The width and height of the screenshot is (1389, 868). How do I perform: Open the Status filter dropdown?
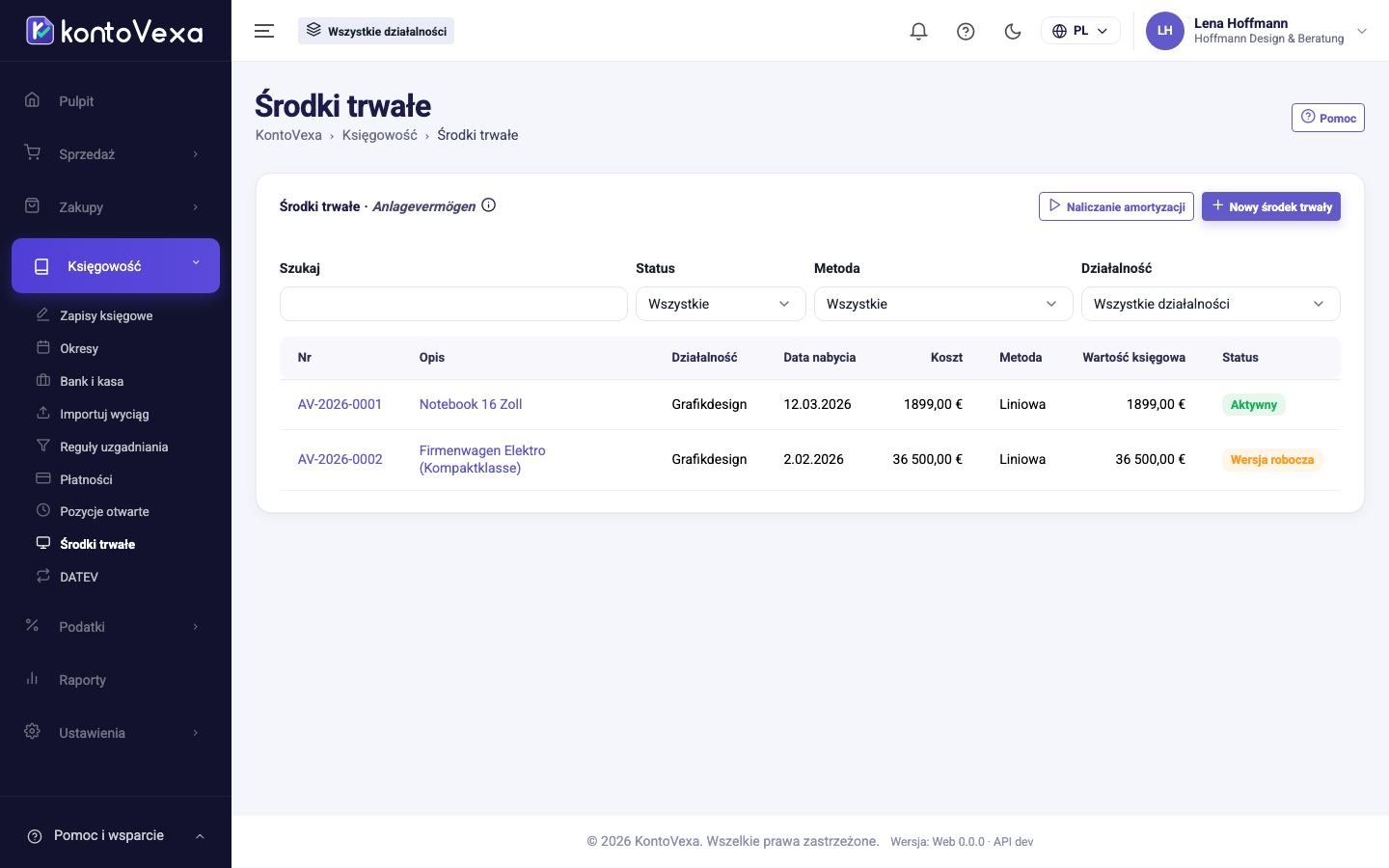pyautogui.click(x=721, y=304)
